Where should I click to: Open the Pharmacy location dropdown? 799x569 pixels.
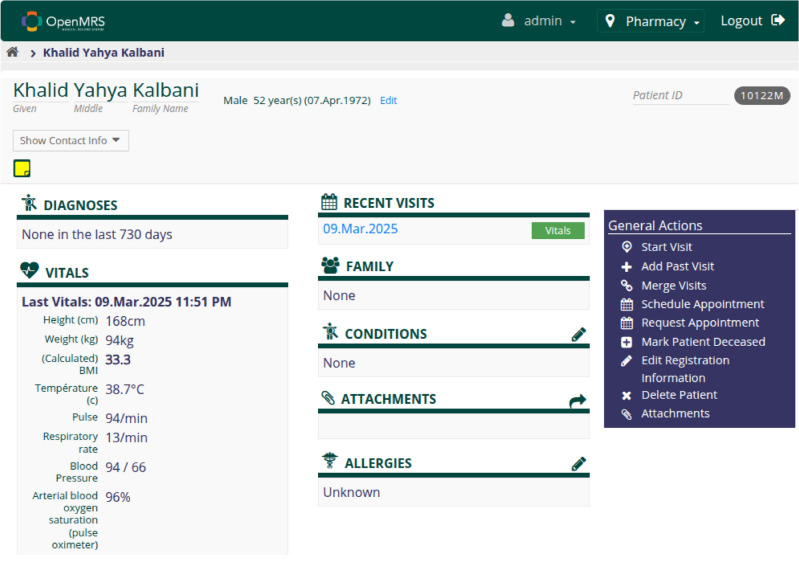tap(651, 21)
